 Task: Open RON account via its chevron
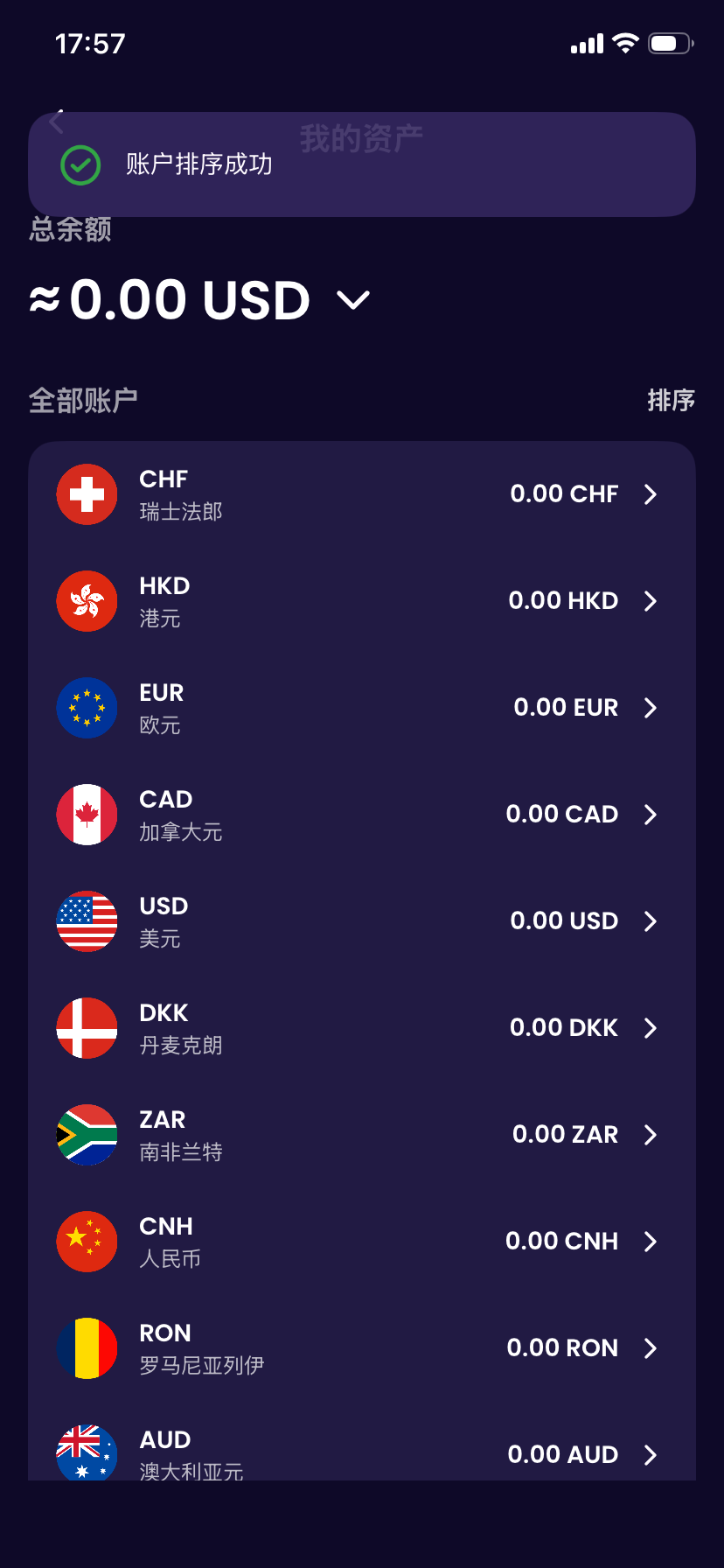pos(650,1348)
